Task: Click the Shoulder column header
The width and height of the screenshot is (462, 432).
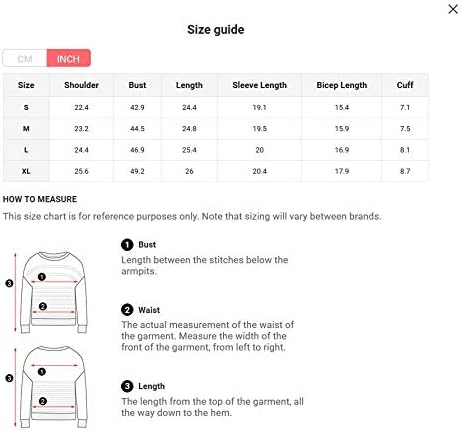Action: 81,85
